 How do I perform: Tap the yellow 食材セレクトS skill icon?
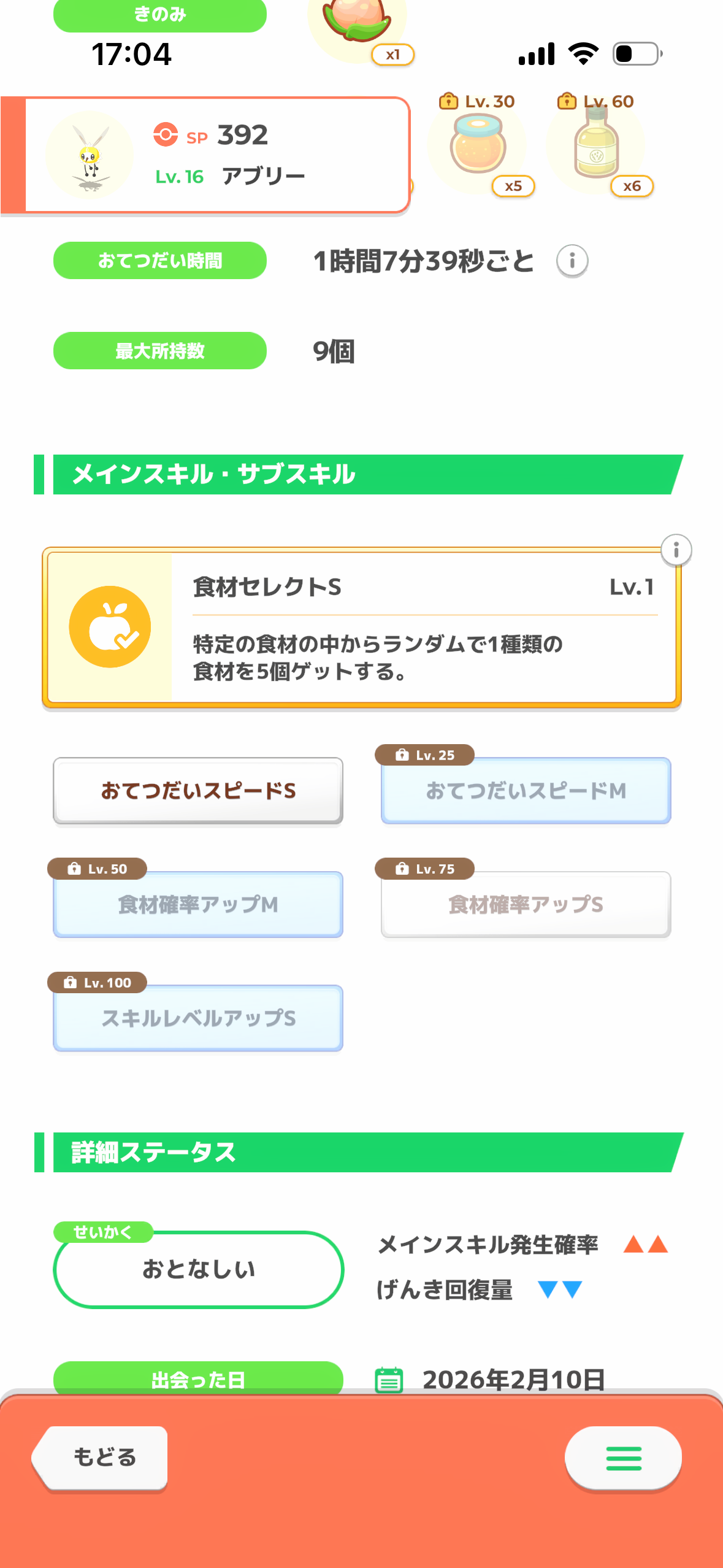click(x=110, y=627)
